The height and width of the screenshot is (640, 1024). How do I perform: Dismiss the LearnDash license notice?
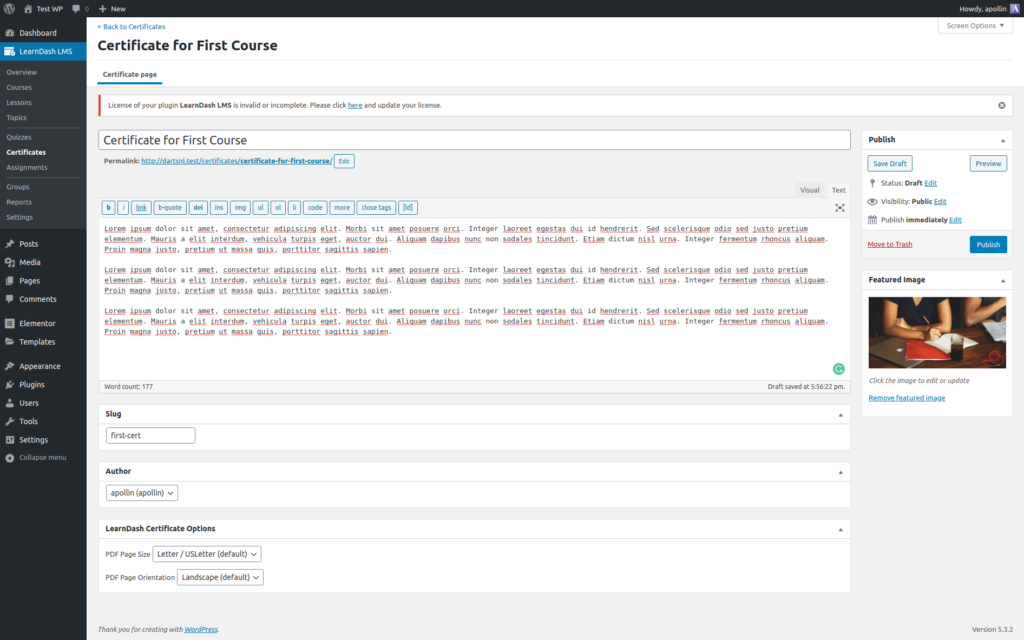click(1001, 105)
